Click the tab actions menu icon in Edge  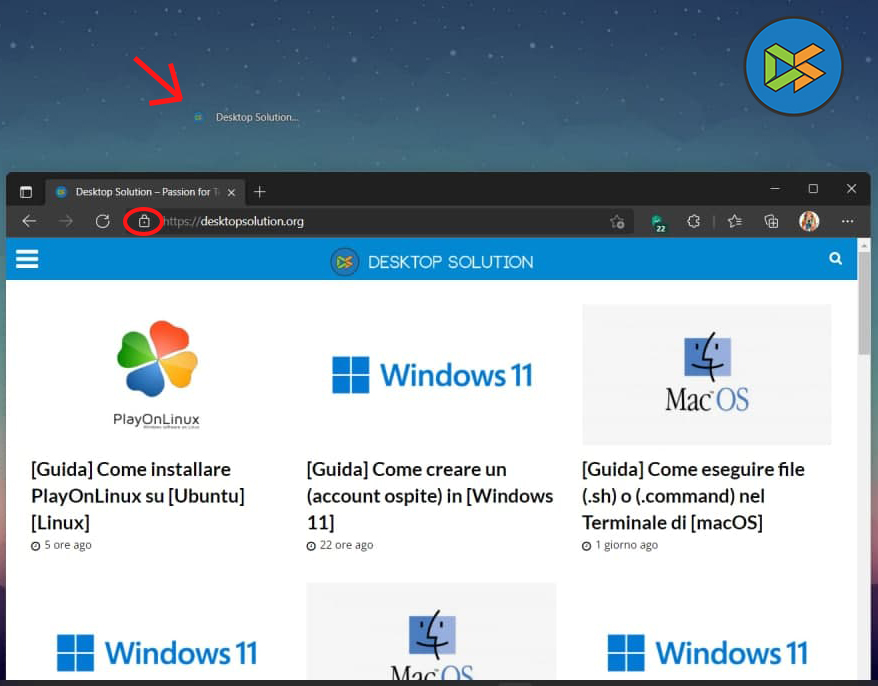coord(26,192)
